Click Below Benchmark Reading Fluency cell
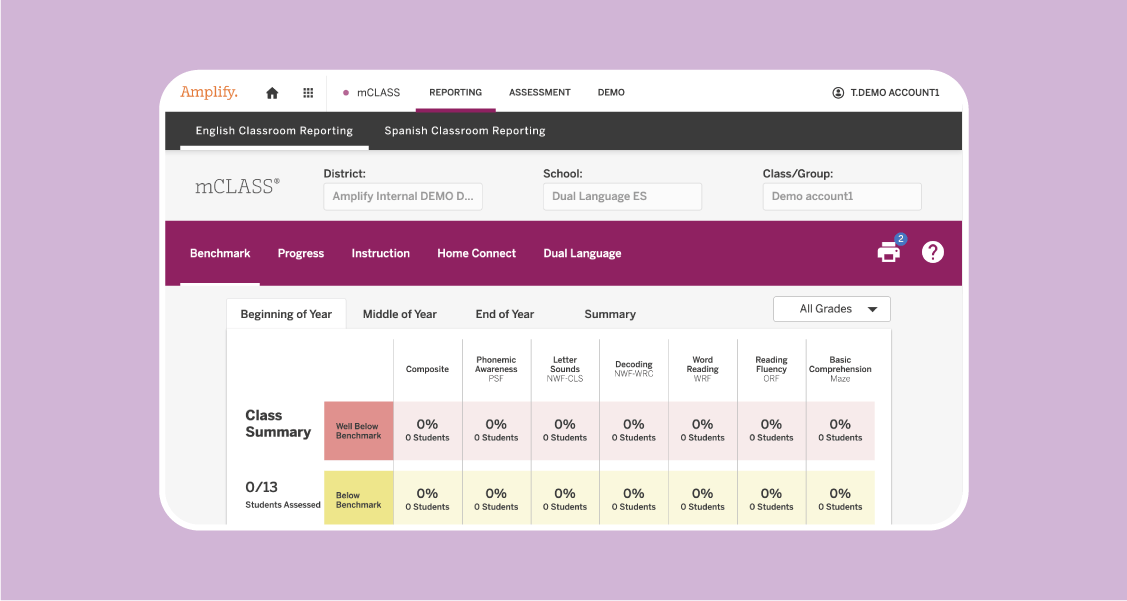Viewport: 1127px width, 601px height. tap(771, 497)
